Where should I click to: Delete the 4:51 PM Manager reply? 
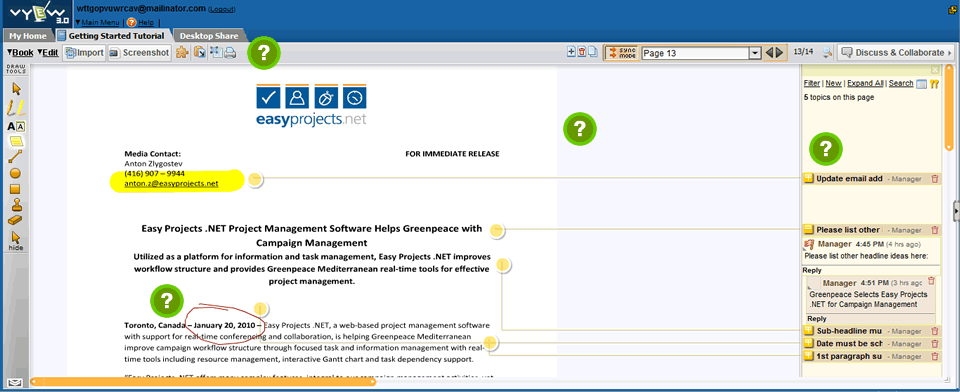pos(931,281)
